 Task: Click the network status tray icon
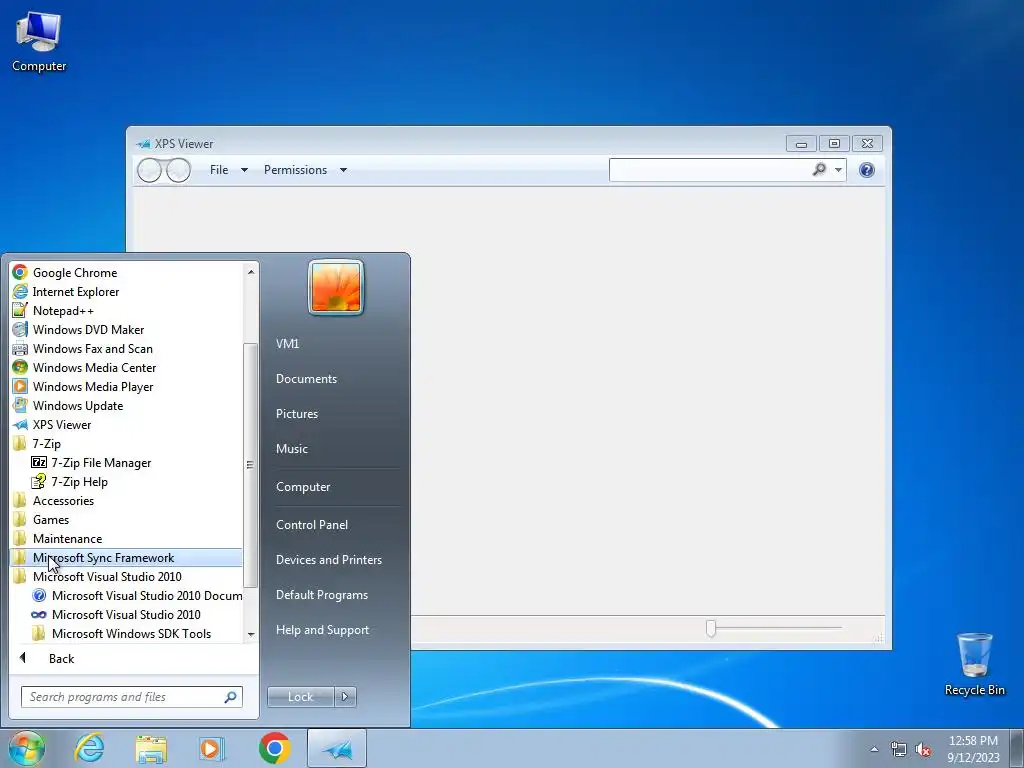899,749
